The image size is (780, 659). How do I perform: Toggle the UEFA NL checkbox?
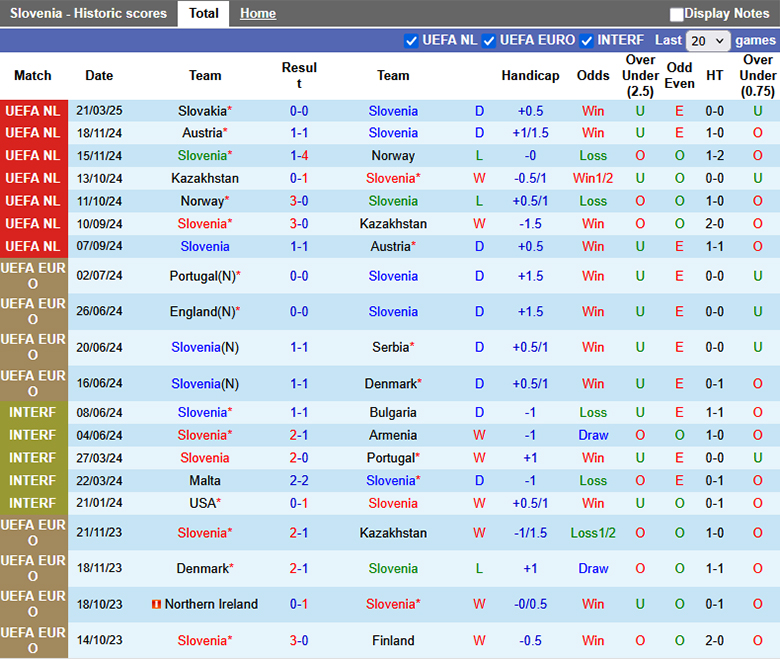pos(411,41)
